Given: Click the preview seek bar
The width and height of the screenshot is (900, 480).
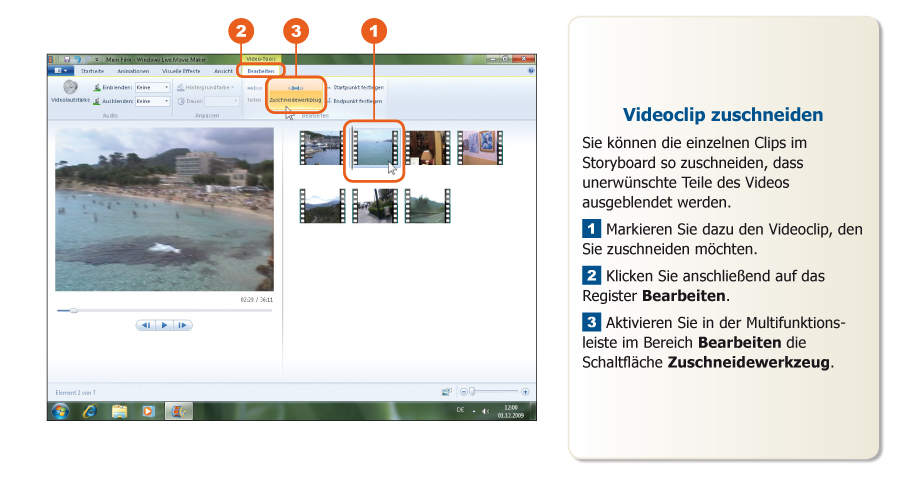Looking at the screenshot, I should tap(150, 310).
